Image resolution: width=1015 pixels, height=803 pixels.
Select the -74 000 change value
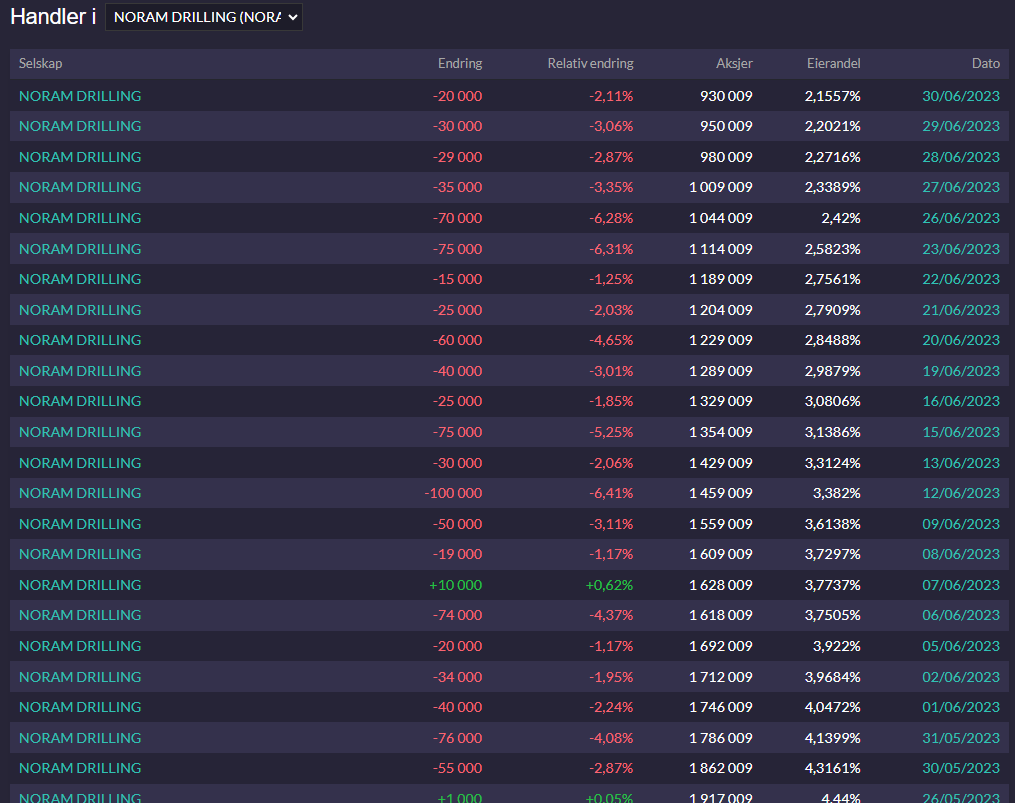click(458, 616)
